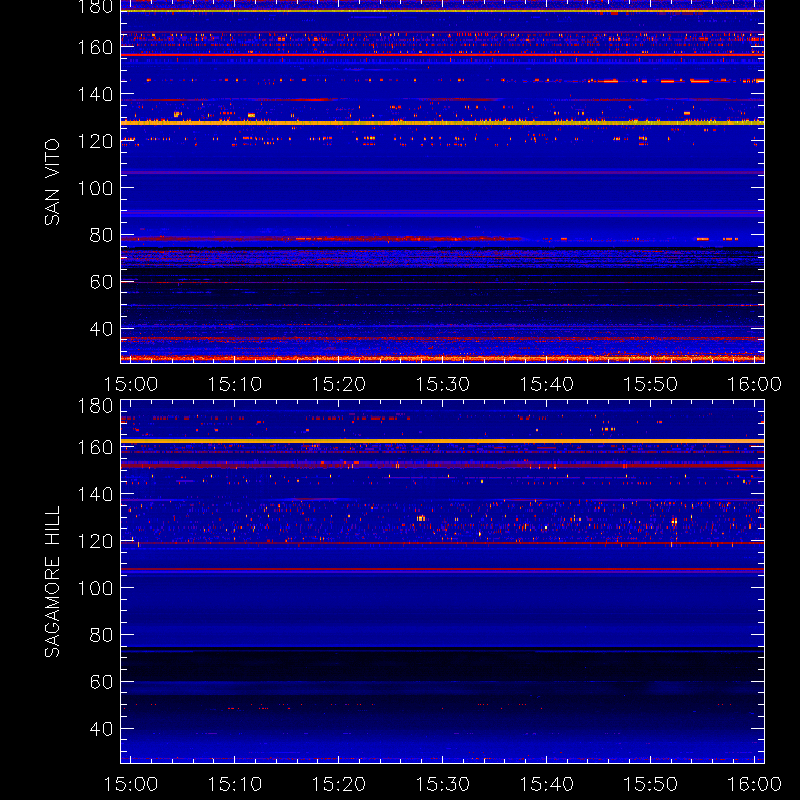Click 15:10 time label under Sagamore Hill plot
This screenshot has height=800, width=800.
click(235, 784)
